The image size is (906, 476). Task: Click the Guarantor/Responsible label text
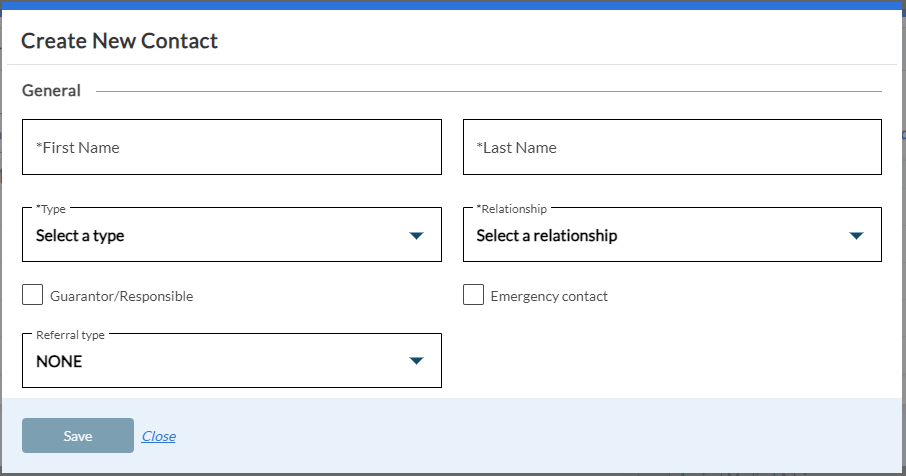121,296
